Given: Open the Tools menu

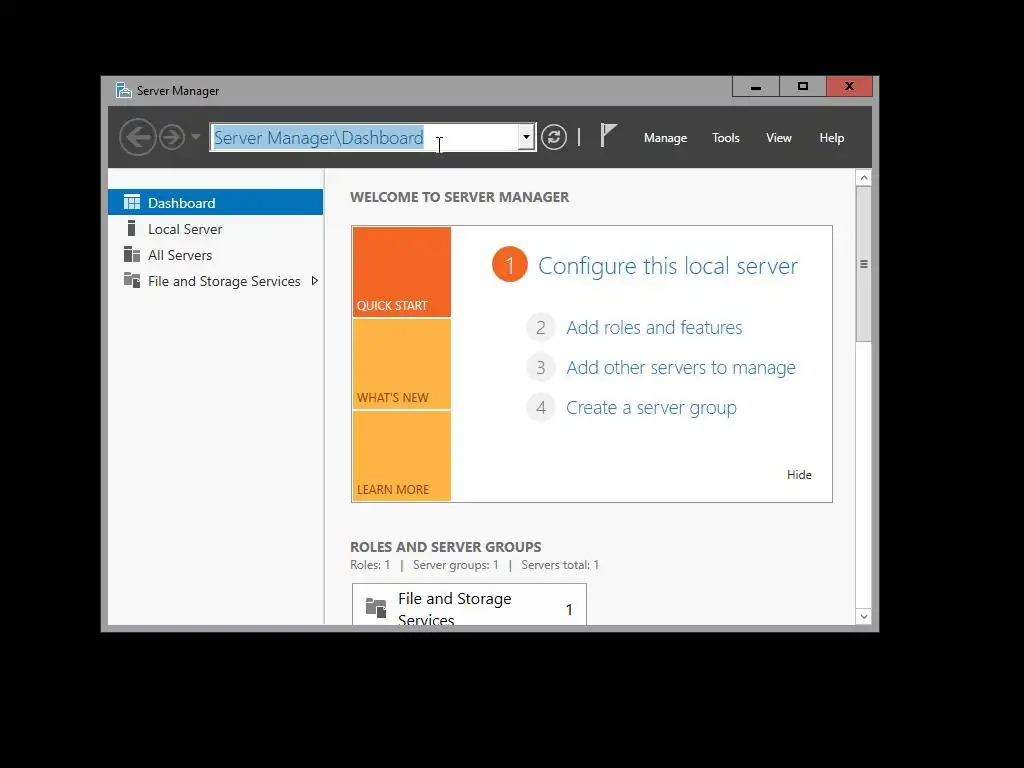Looking at the screenshot, I should click(x=726, y=138).
